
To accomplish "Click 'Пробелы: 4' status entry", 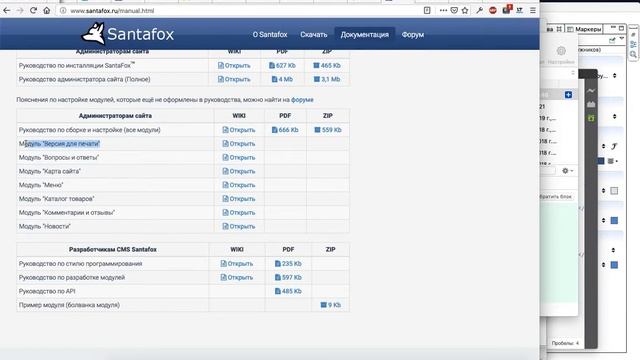I will (565, 343).
